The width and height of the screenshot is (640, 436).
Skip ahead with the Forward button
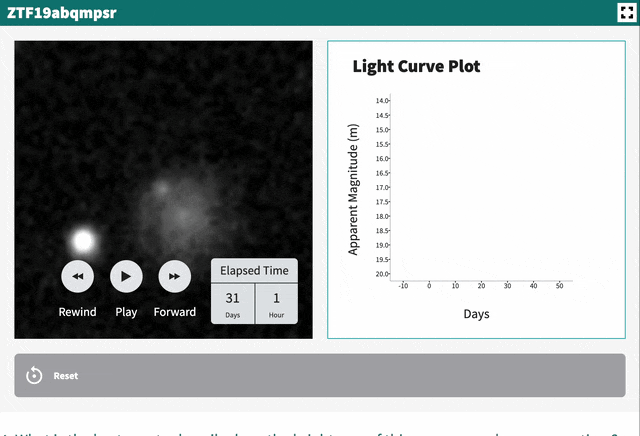175,276
